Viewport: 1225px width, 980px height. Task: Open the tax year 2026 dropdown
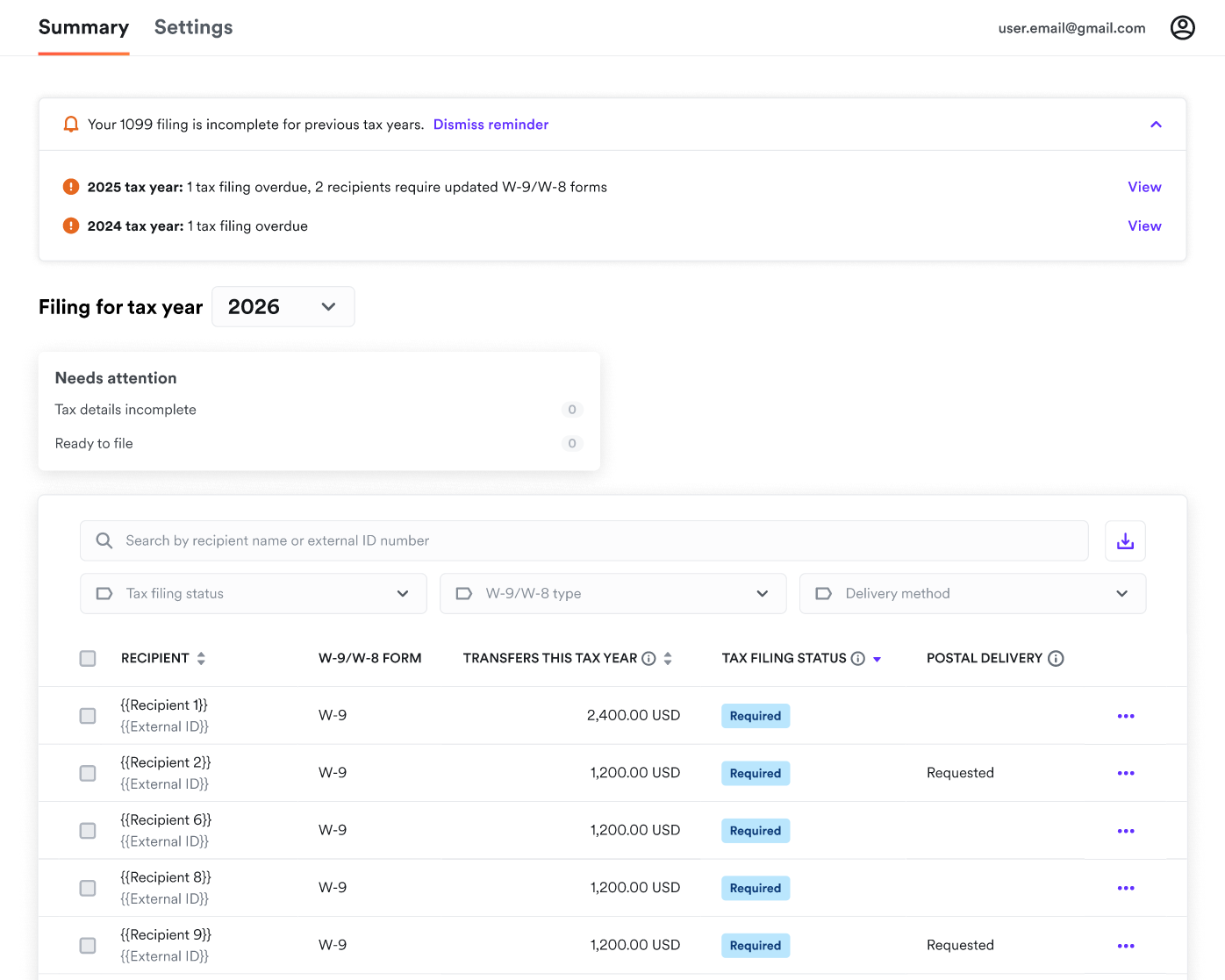coord(283,307)
